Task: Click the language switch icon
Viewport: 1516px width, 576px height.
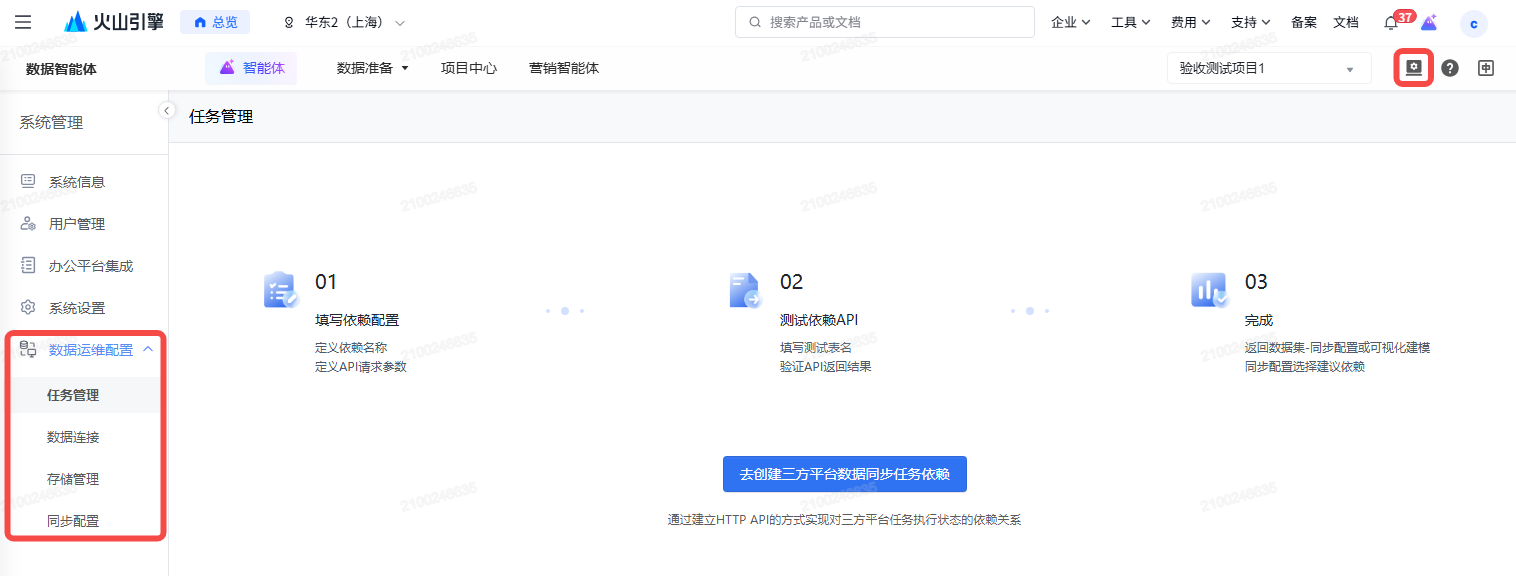Action: coord(1486,69)
